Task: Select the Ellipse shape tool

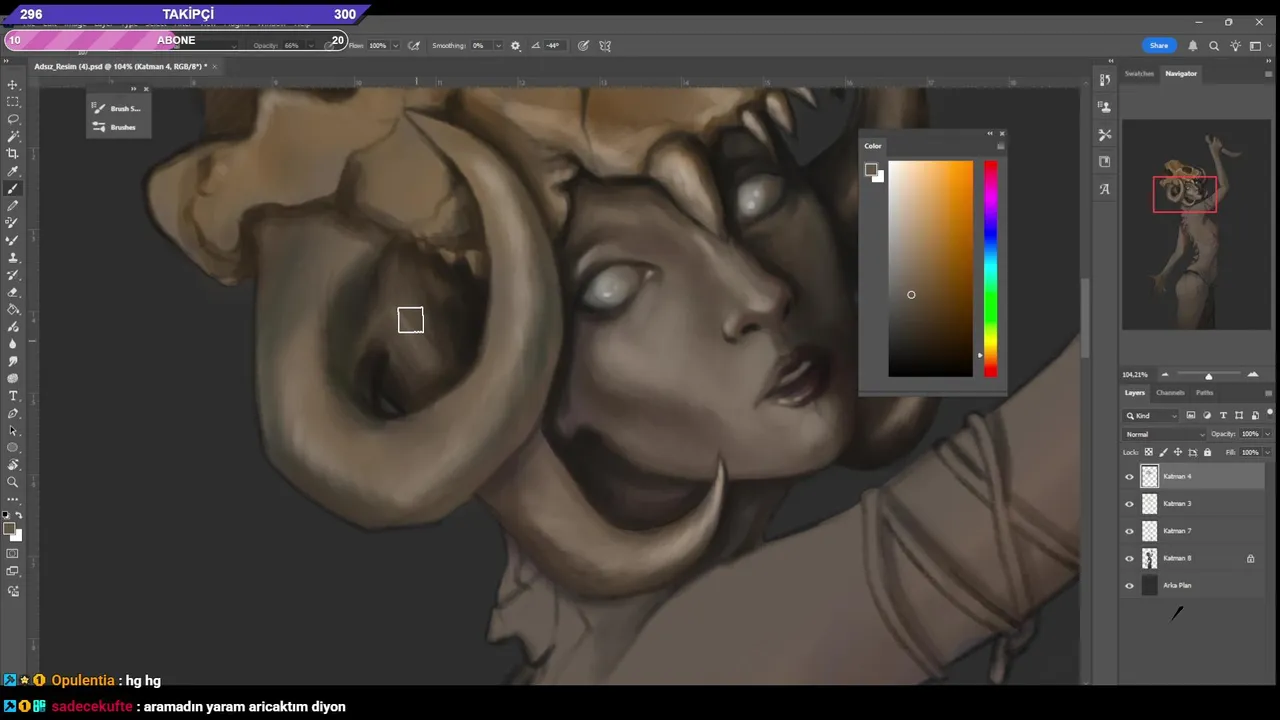Action: [13, 448]
